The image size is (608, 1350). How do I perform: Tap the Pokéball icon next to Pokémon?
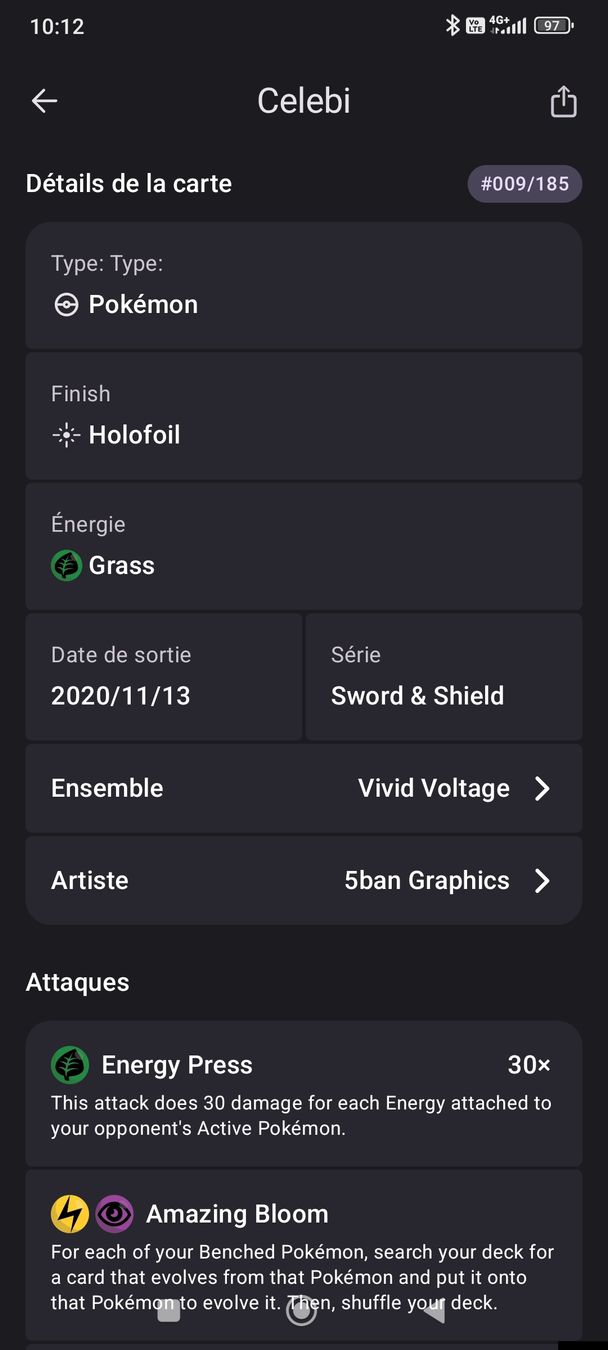[66, 305]
